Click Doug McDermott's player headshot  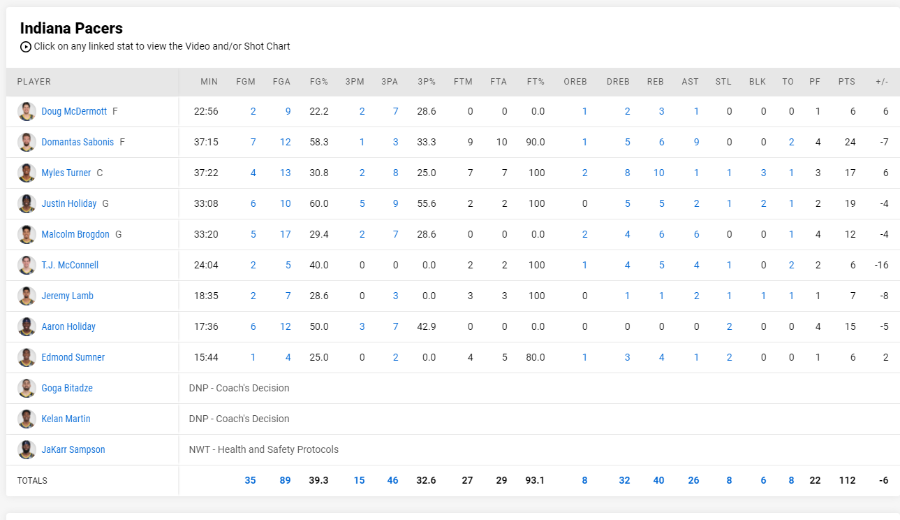click(x=26, y=111)
